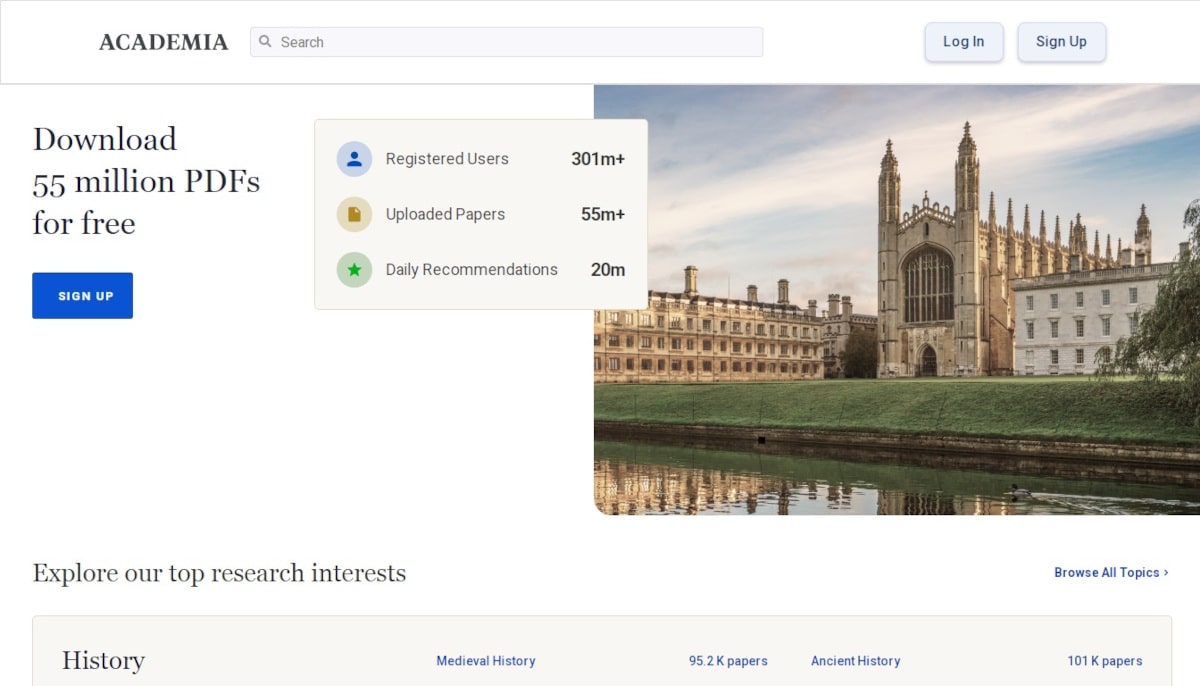Screen dimensions: 1200x686
Task: Click the Academia logo
Action: tap(163, 42)
